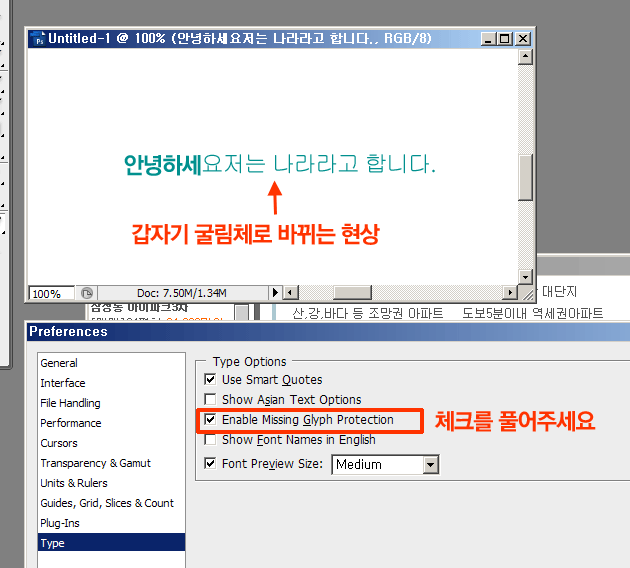Toggle the Font Preview Size checkbox
Screen dimensions: 630x568
210,464
